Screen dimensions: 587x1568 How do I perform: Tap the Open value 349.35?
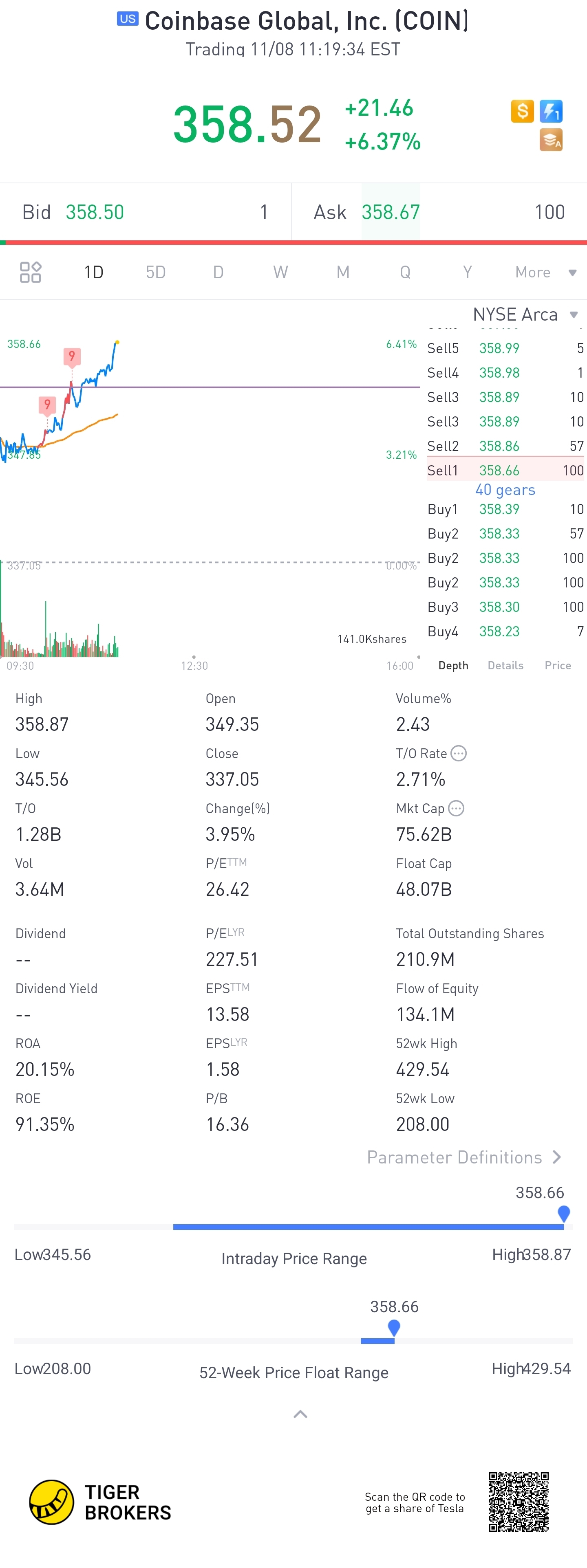(233, 724)
